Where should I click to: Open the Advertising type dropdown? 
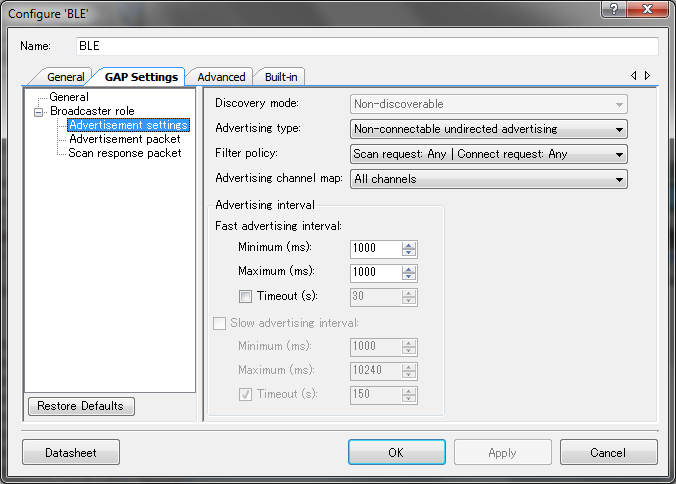(x=488, y=129)
